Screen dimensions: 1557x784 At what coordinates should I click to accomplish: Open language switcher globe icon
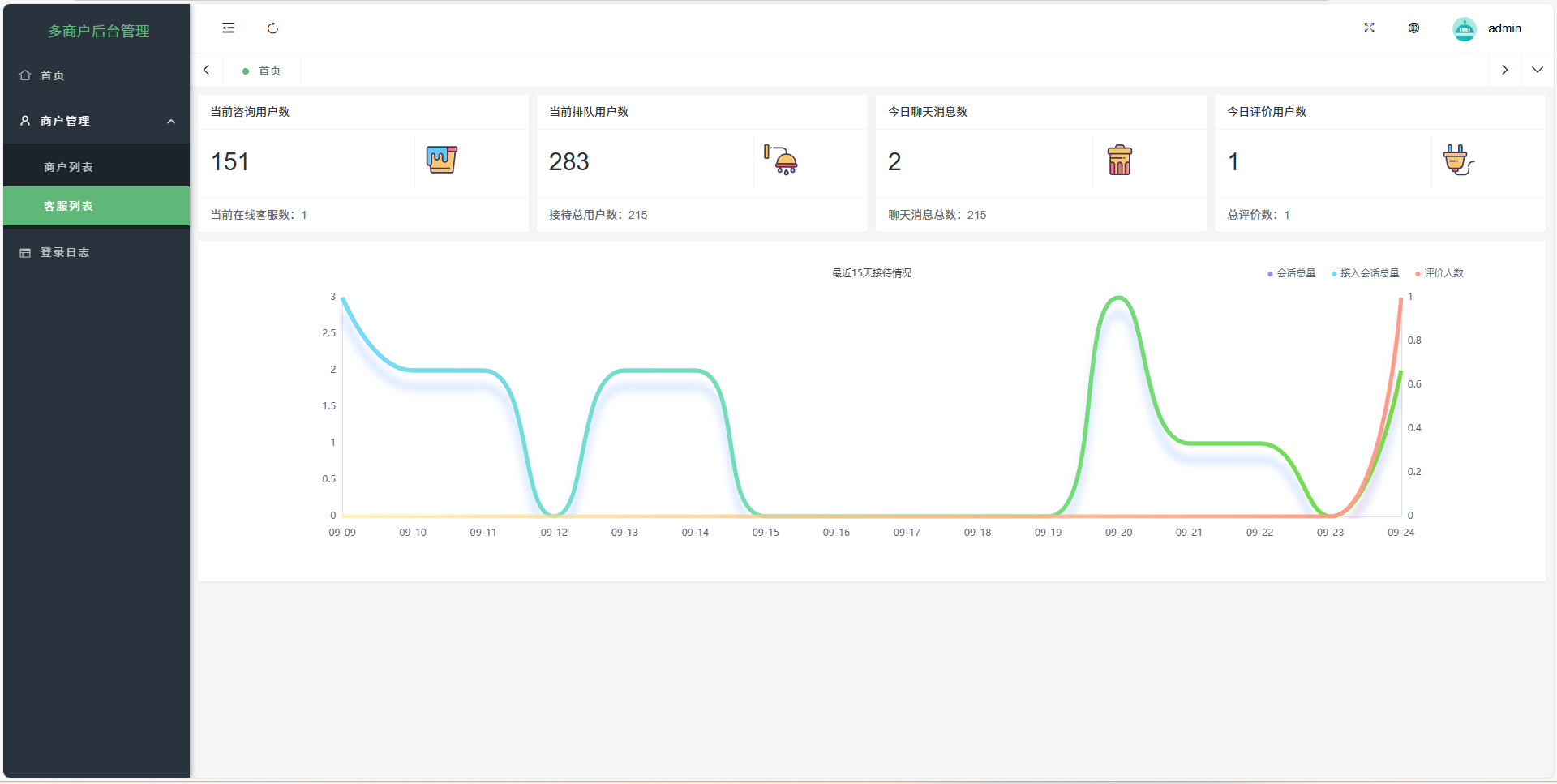point(1413,28)
